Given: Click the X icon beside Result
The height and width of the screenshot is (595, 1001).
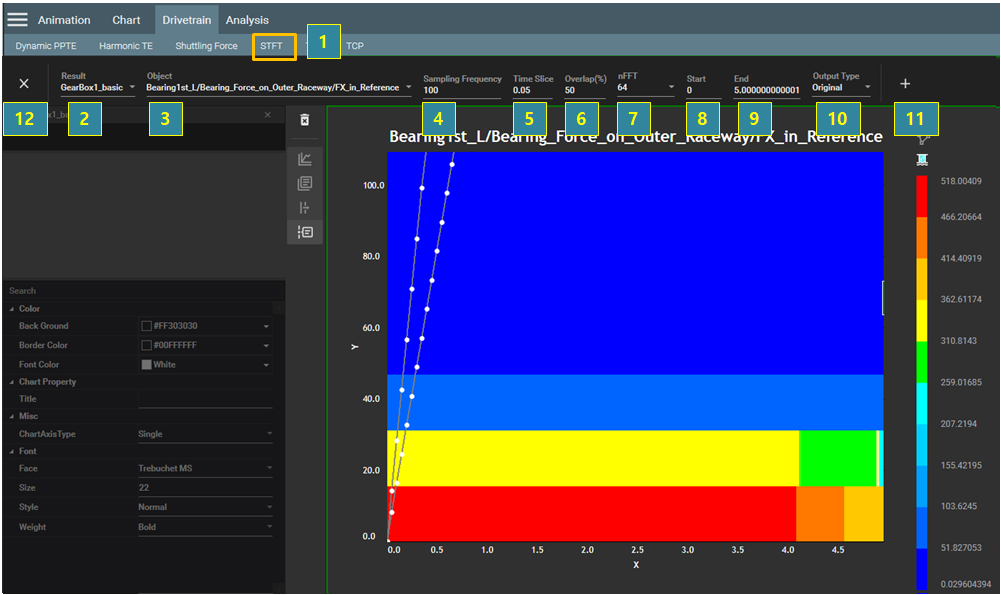Looking at the screenshot, I should (x=24, y=84).
